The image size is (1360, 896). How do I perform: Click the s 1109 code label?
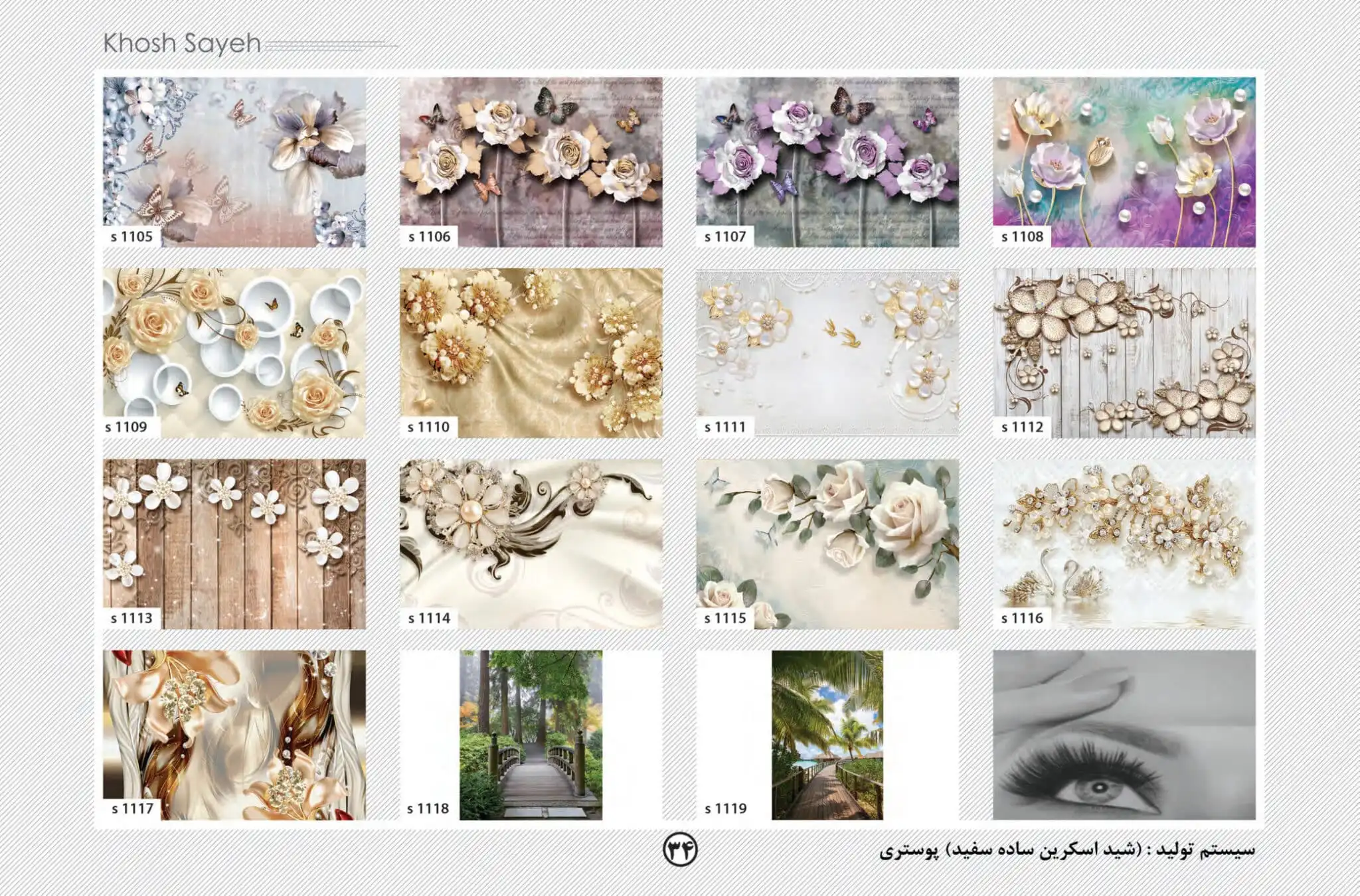(126, 427)
